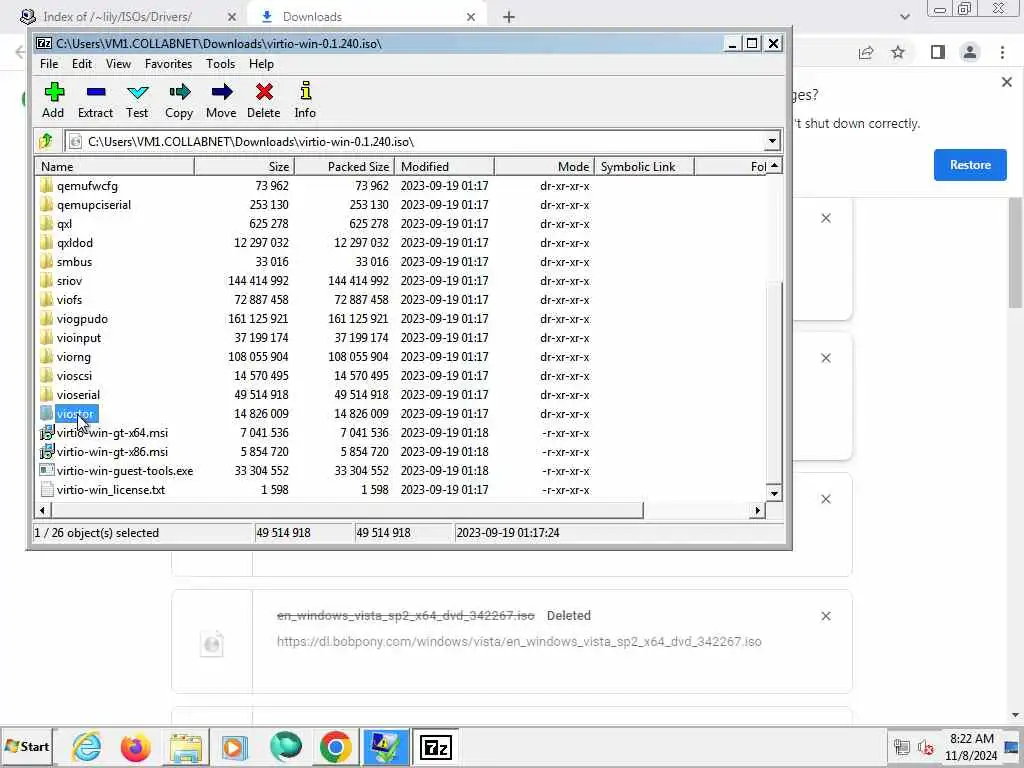Open the Chrome share icon
Screen dimensions: 1024x768
click(866, 52)
